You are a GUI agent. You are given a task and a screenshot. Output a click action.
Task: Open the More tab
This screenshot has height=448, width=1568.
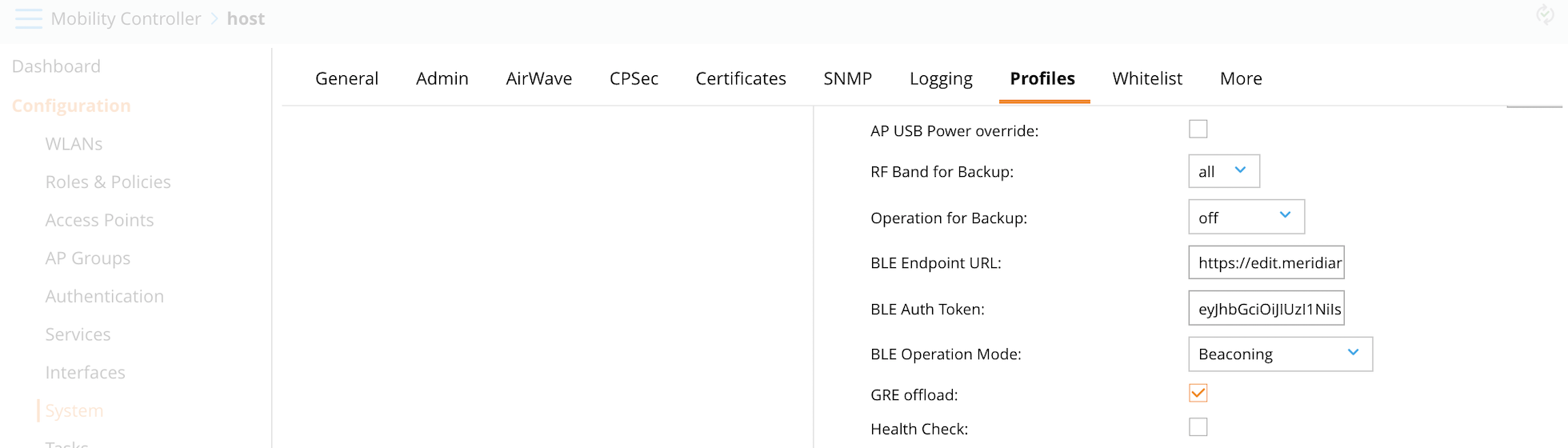click(x=1241, y=78)
